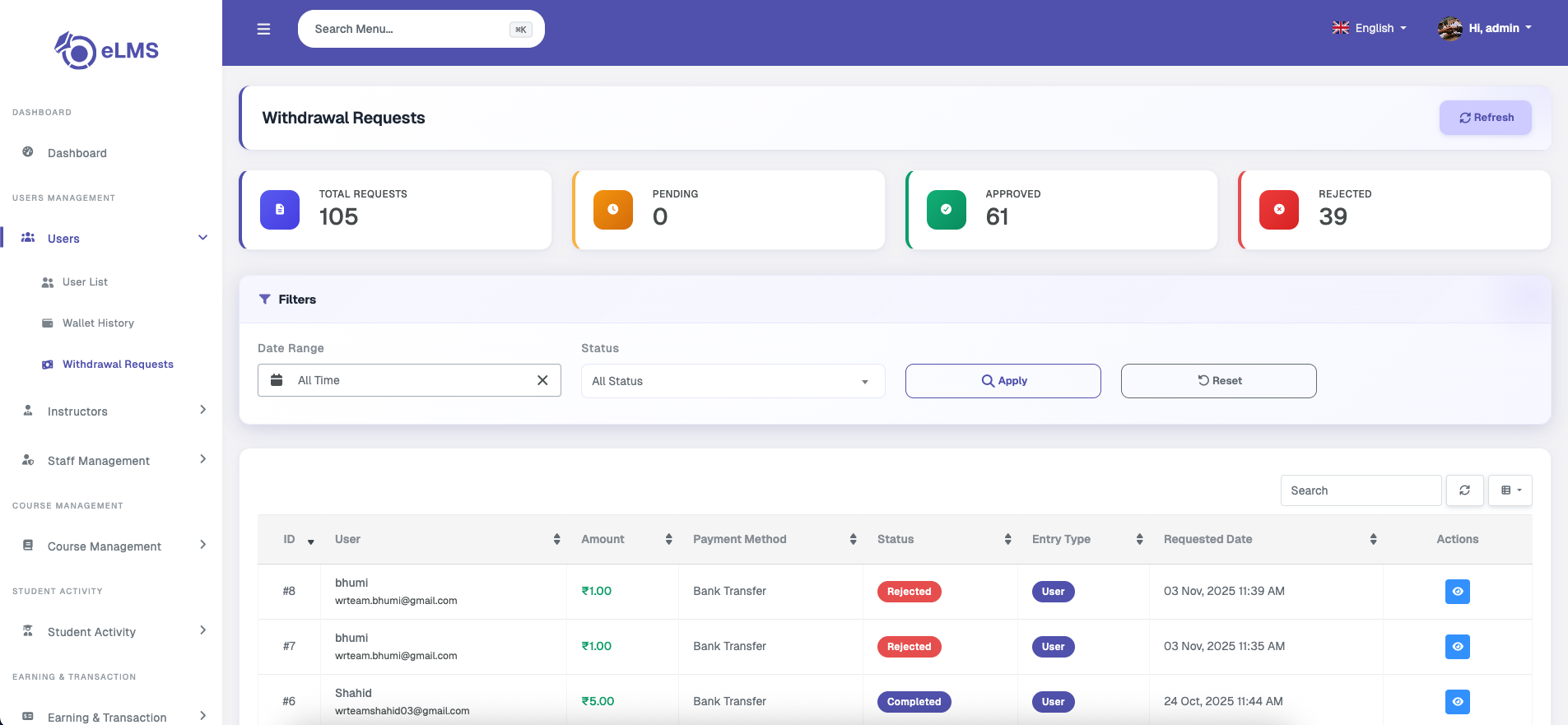Screen dimensions: 1568x725
Task: View details of request #6
Action: (1458, 702)
